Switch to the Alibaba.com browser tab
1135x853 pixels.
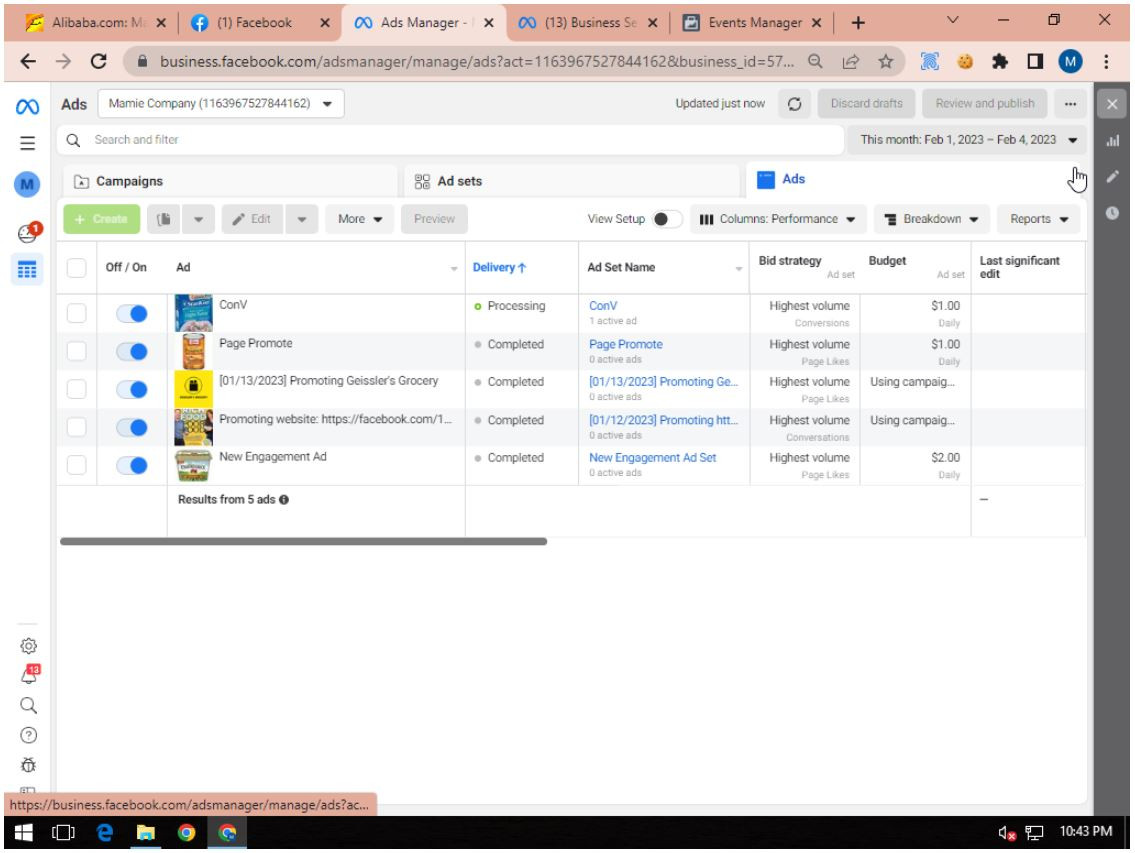tap(96, 22)
